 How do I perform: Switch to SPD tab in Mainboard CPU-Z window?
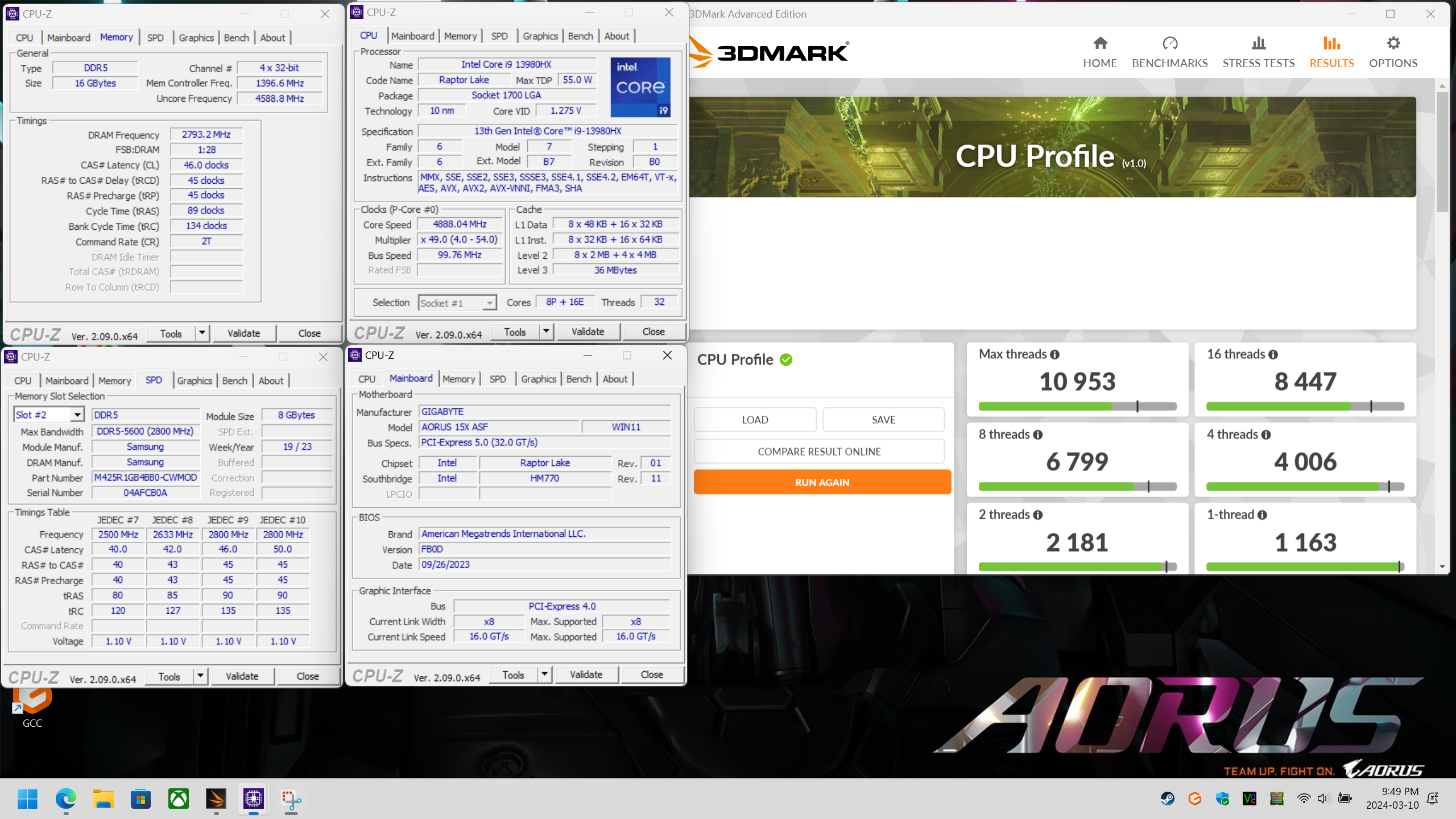pos(498,379)
